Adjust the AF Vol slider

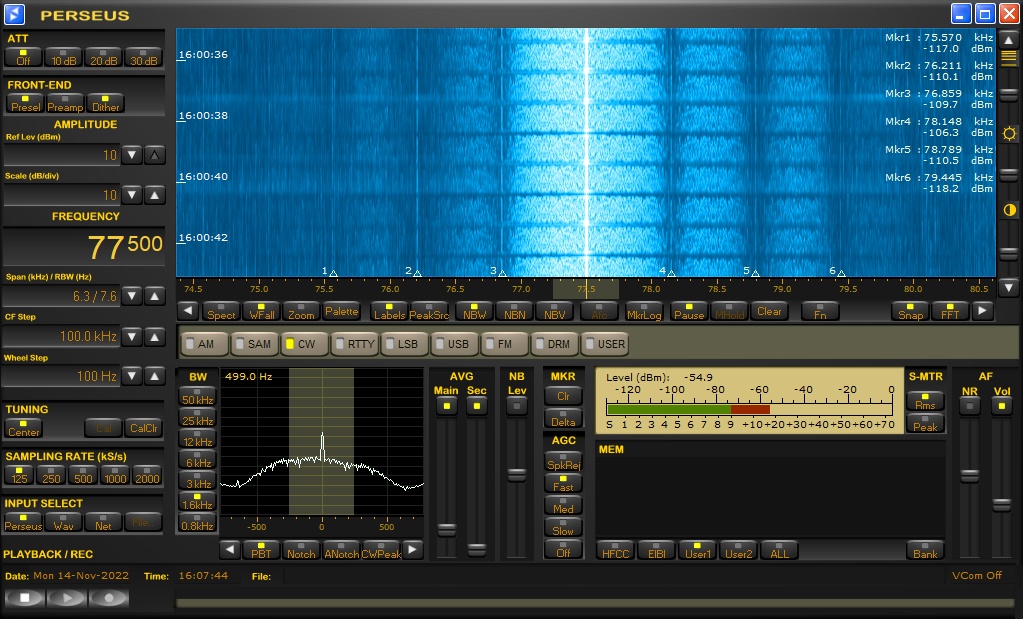pos(1001,505)
